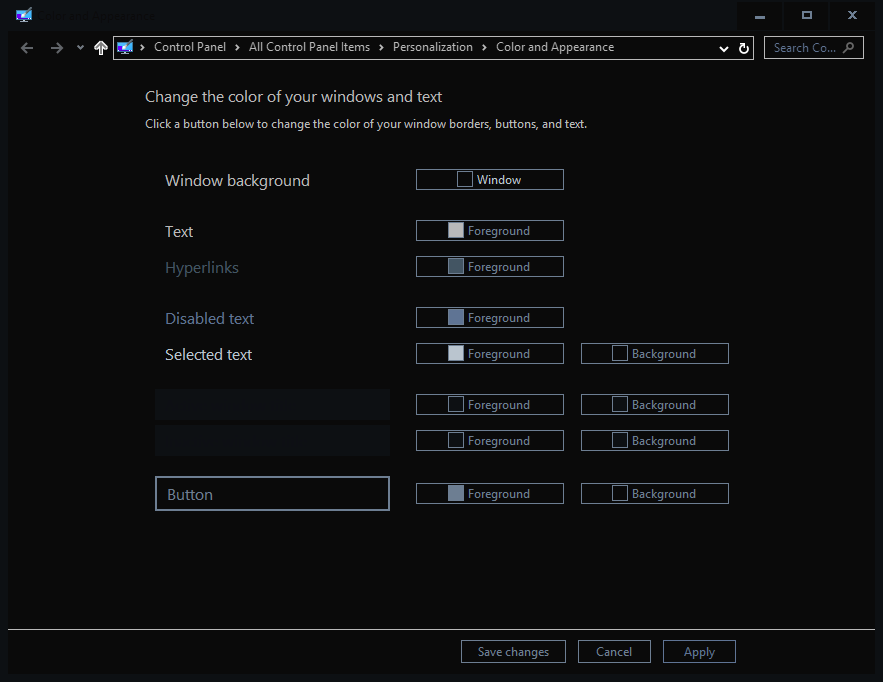Pick Button foreground color
The image size is (883, 682).
click(x=489, y=494)
